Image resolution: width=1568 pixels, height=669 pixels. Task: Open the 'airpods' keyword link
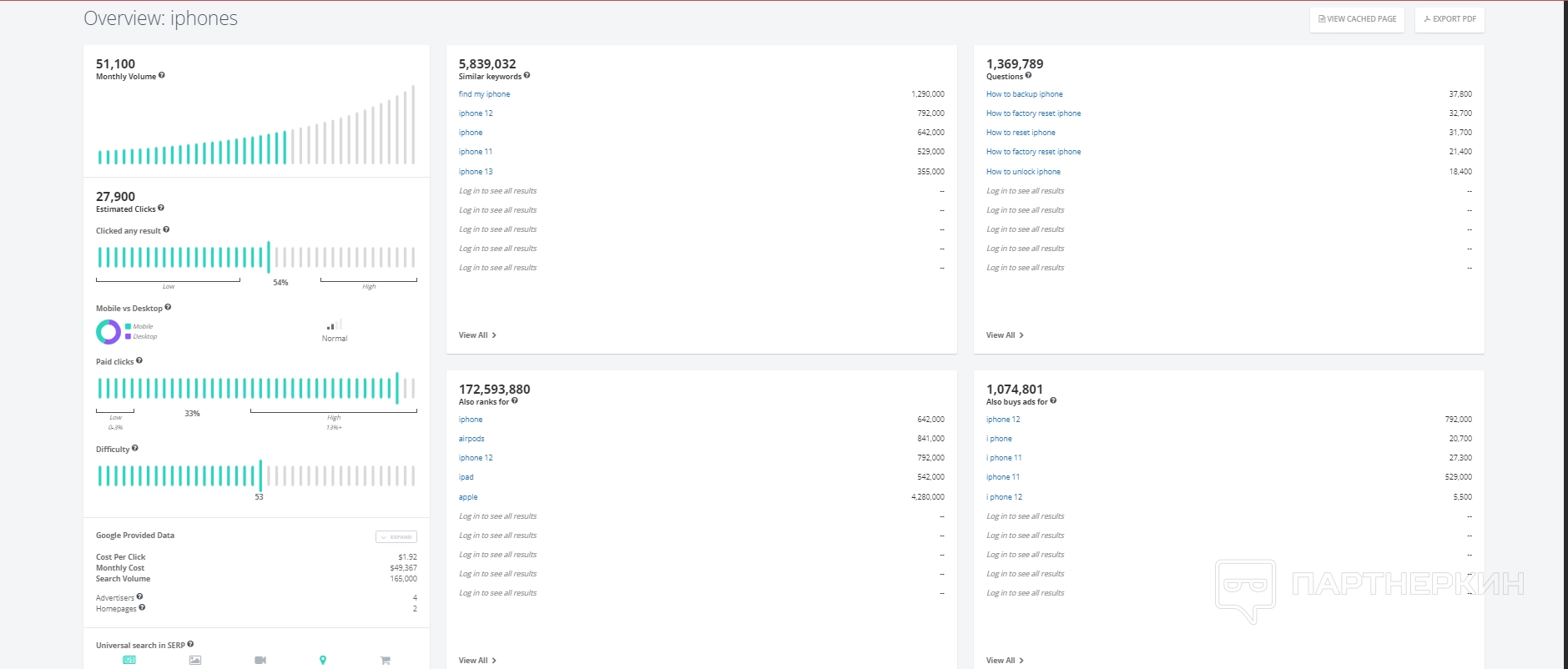click(x=471, y=439)
